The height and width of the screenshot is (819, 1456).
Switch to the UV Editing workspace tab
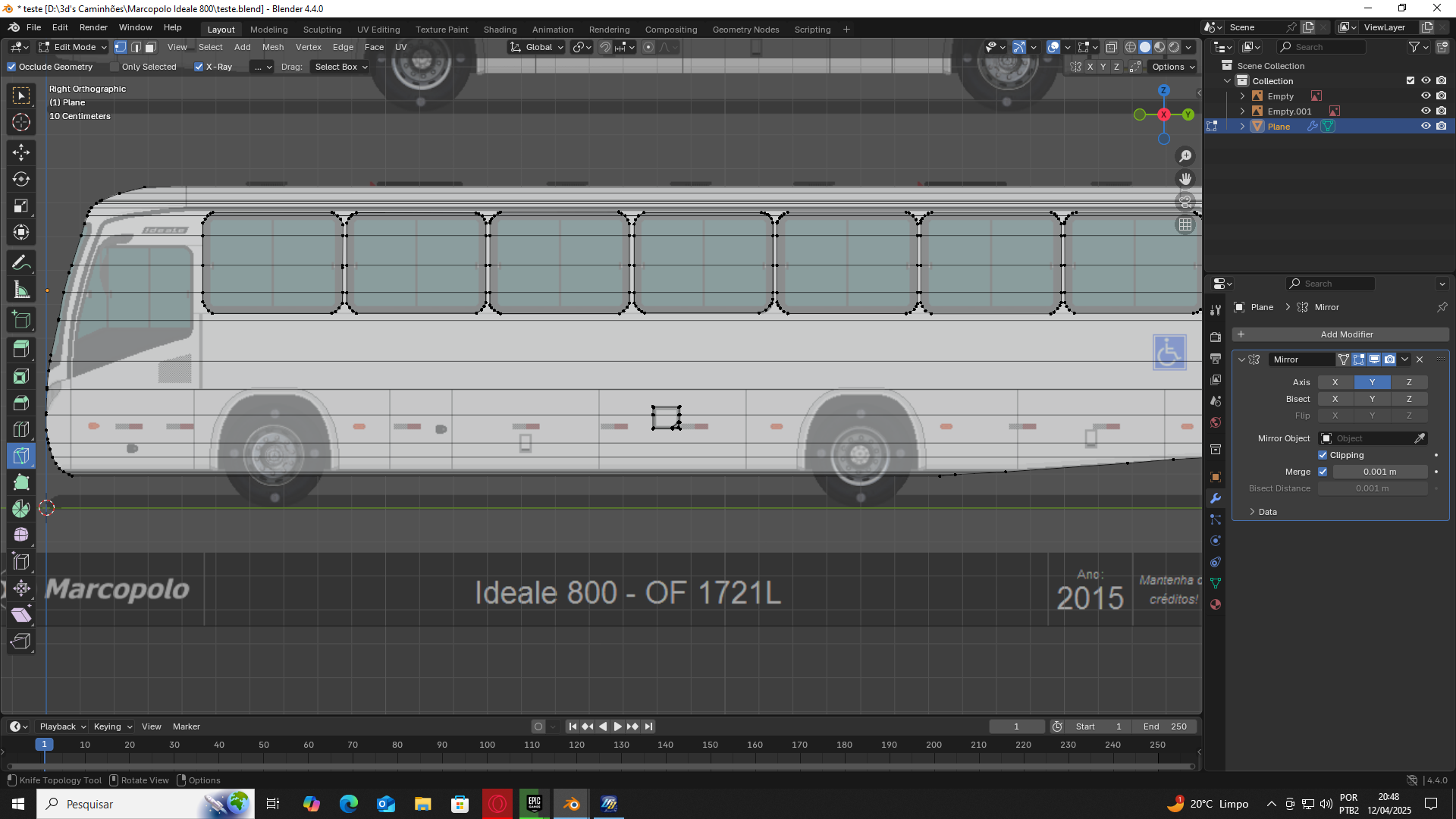tap(378, 30)
